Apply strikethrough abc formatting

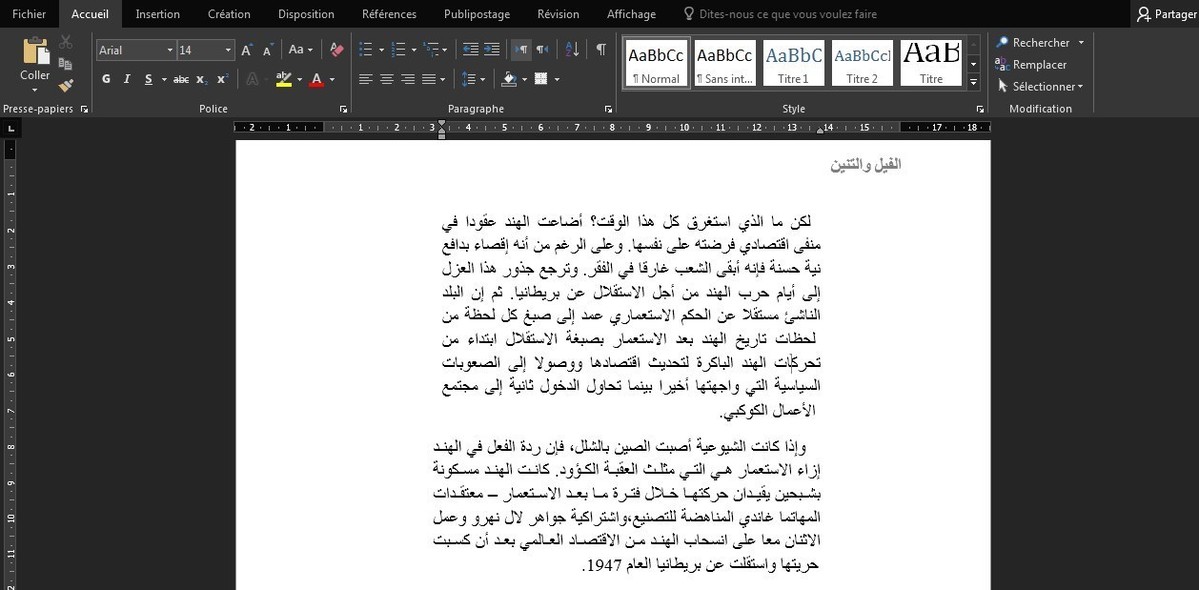181,79
